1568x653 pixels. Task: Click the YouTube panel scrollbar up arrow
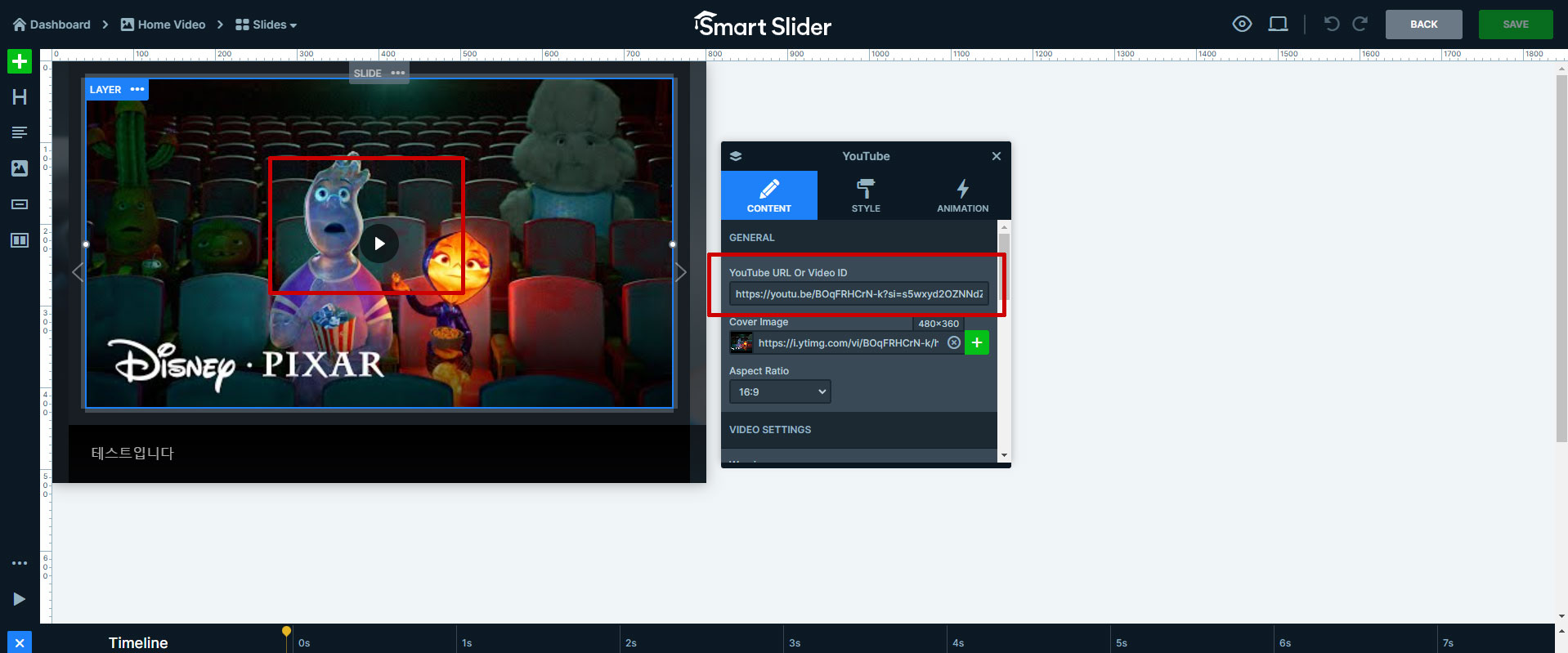pyautogui.click(x=1004, y=226)
